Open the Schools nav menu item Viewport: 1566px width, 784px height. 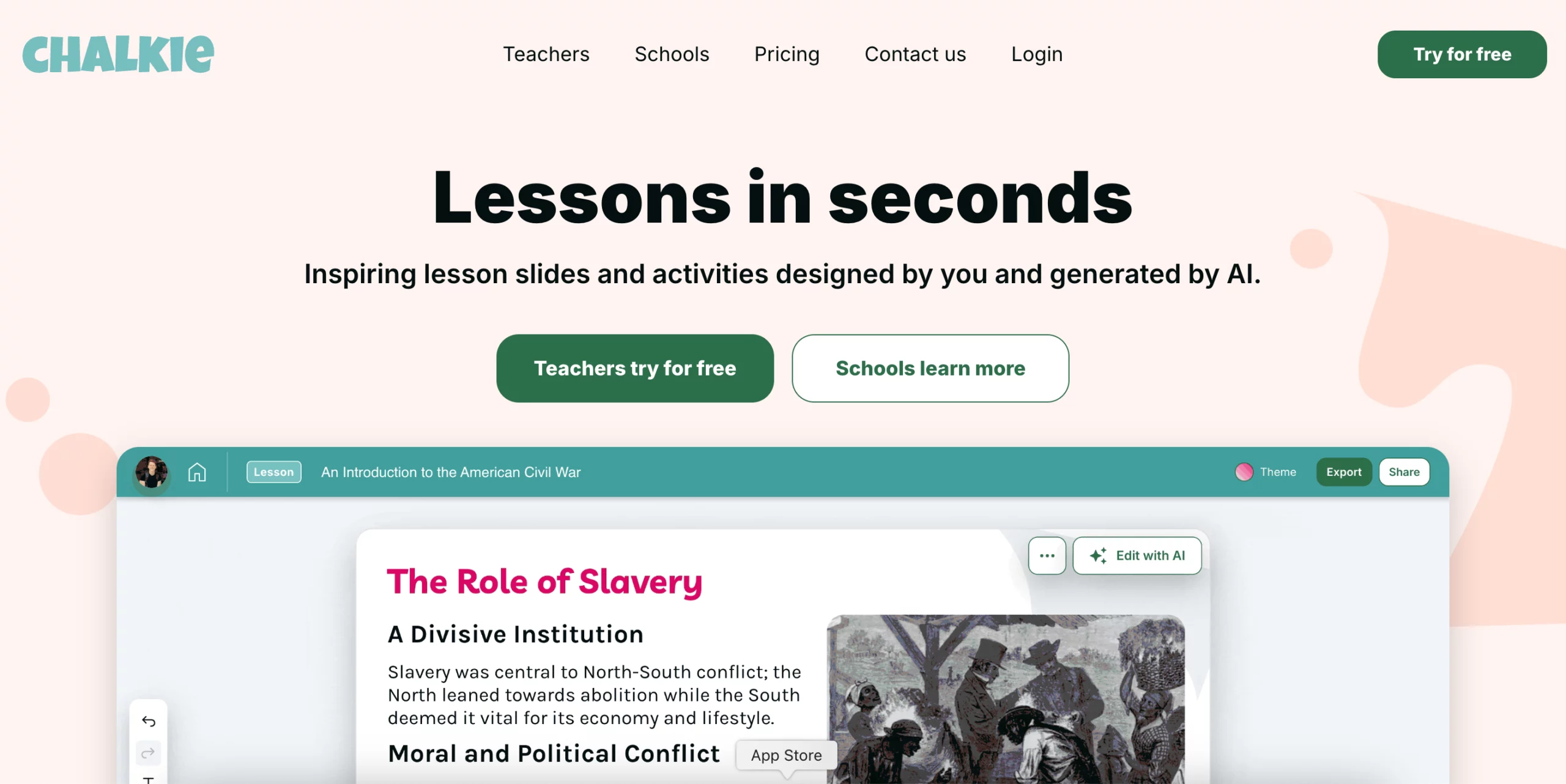672,54
